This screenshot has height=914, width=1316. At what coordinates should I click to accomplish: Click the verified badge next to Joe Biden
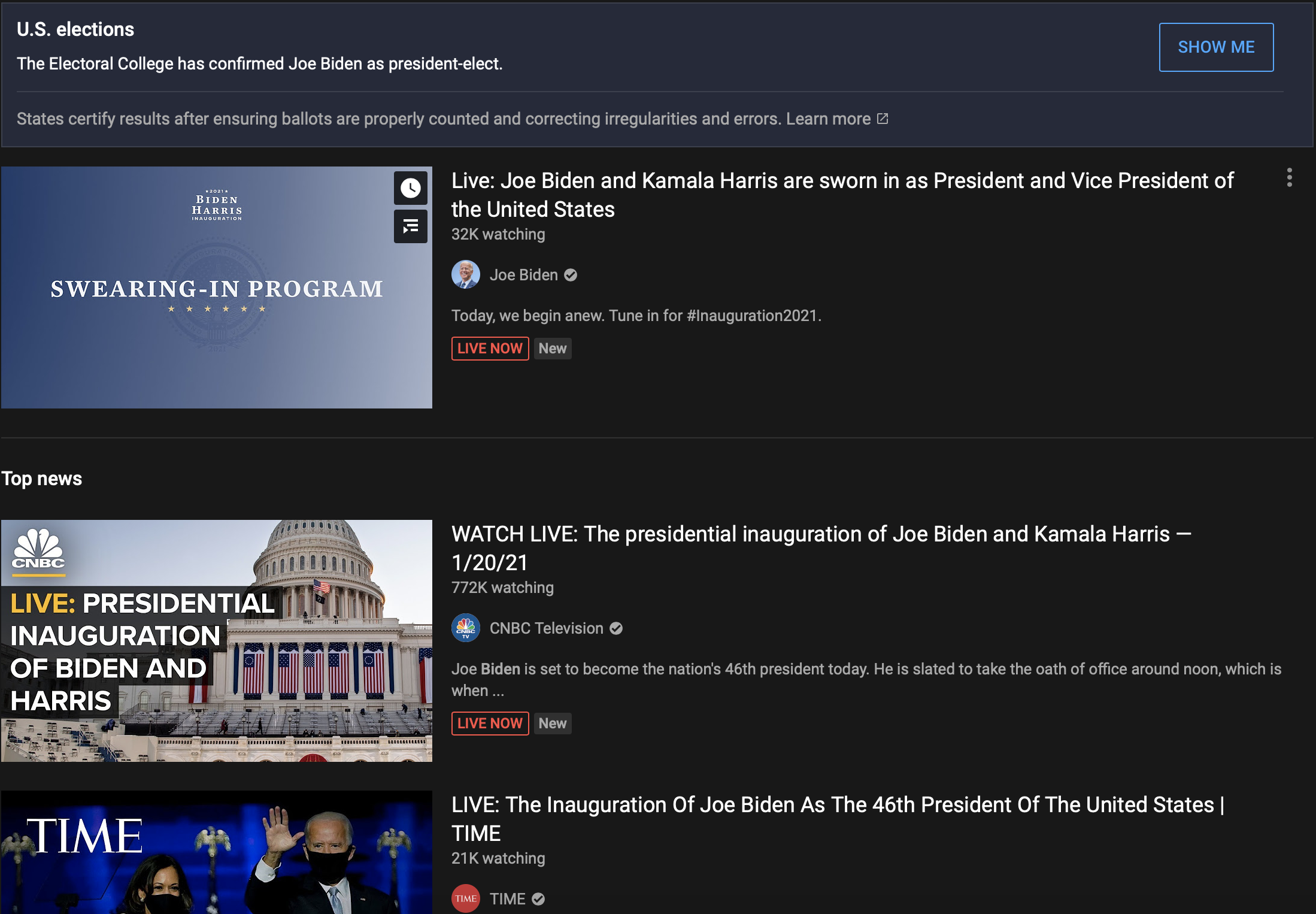571,275
